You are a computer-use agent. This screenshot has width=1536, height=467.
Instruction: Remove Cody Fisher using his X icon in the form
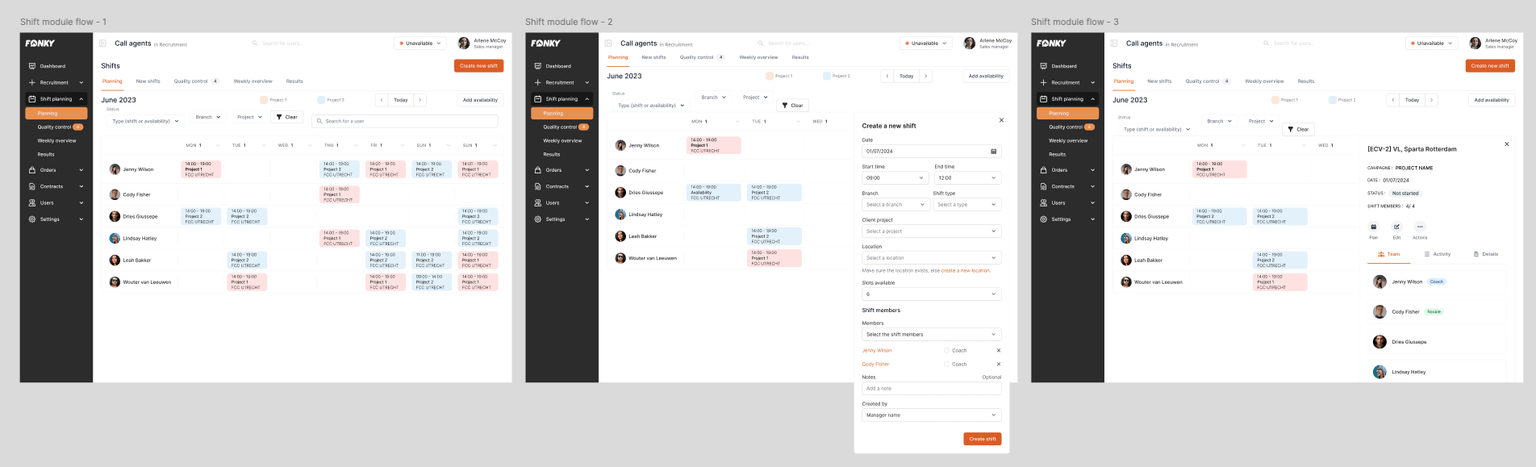[x=998, y=364]
